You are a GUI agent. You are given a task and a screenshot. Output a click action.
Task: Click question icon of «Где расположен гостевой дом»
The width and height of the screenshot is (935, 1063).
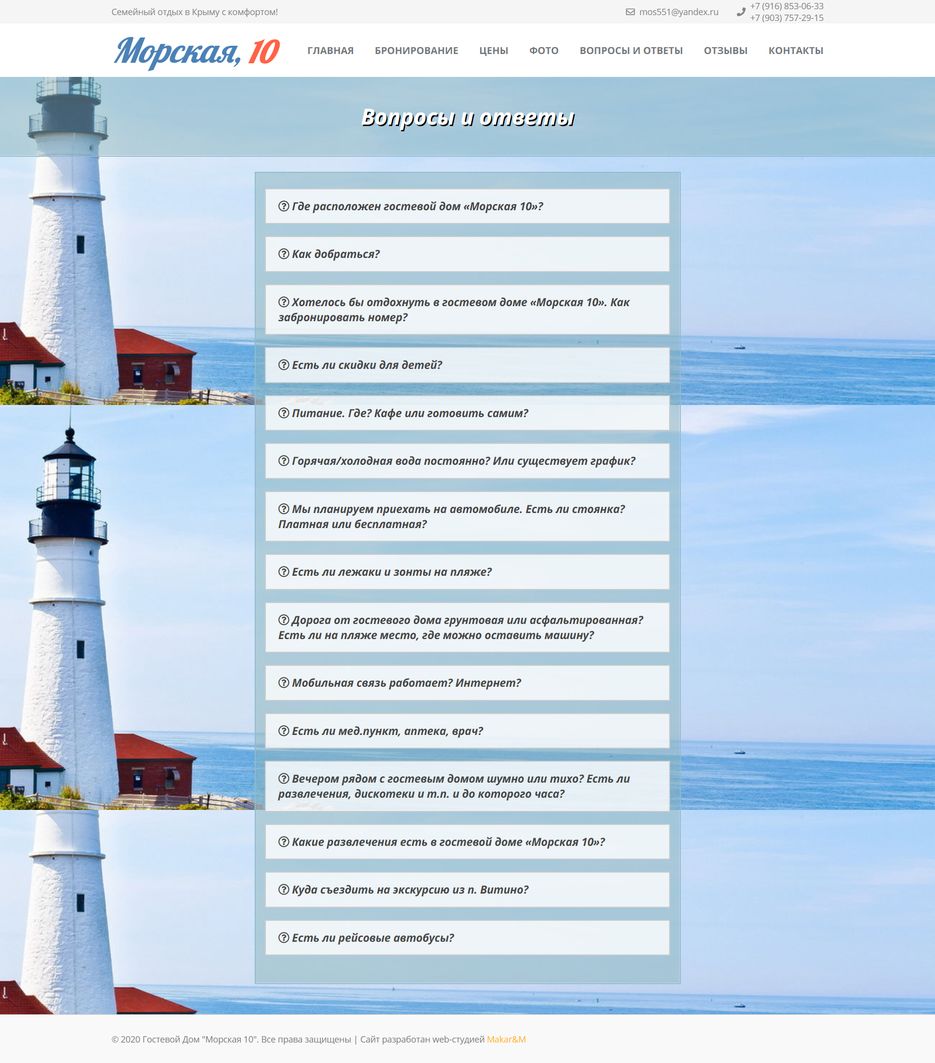[283, 206]
